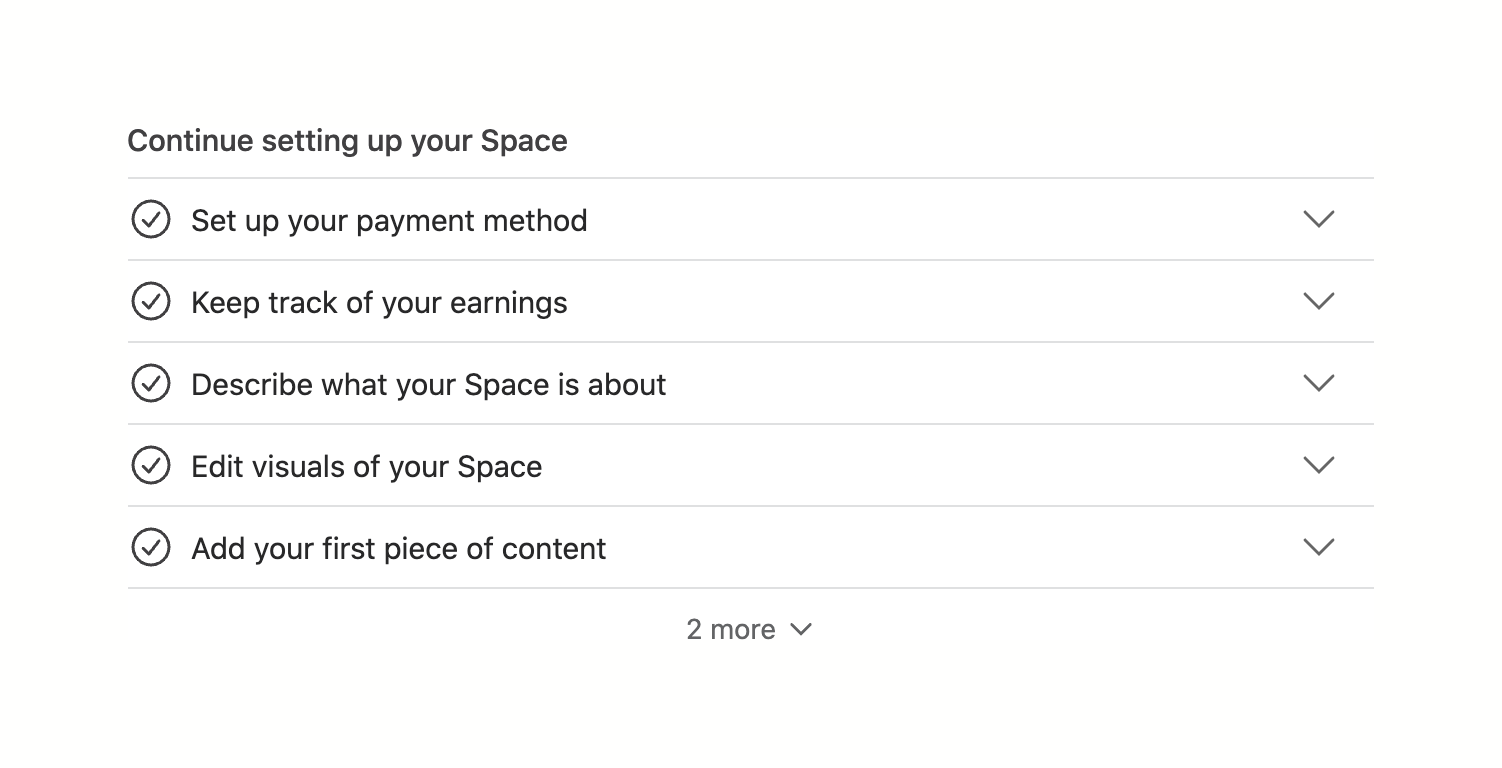1502x768 pixels.
Task: Show the '2 more' setup steps
Action: 731,630
